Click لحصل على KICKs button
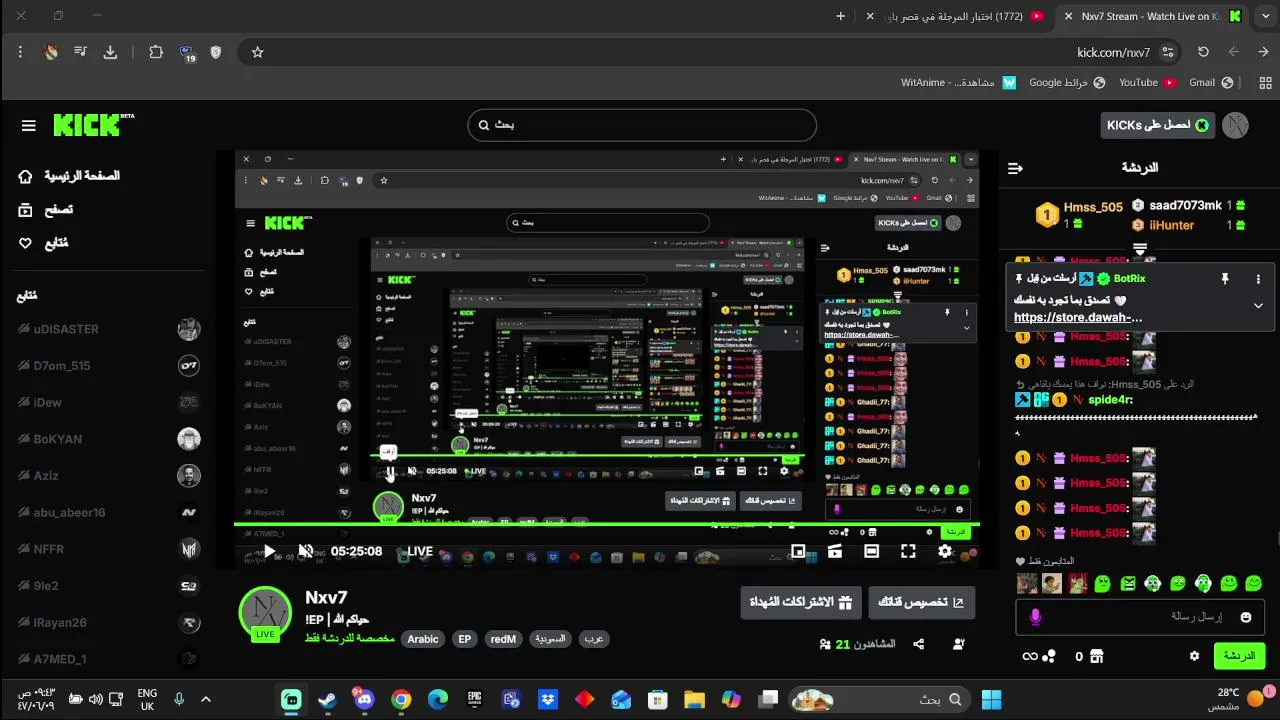 click(1158, 125)
